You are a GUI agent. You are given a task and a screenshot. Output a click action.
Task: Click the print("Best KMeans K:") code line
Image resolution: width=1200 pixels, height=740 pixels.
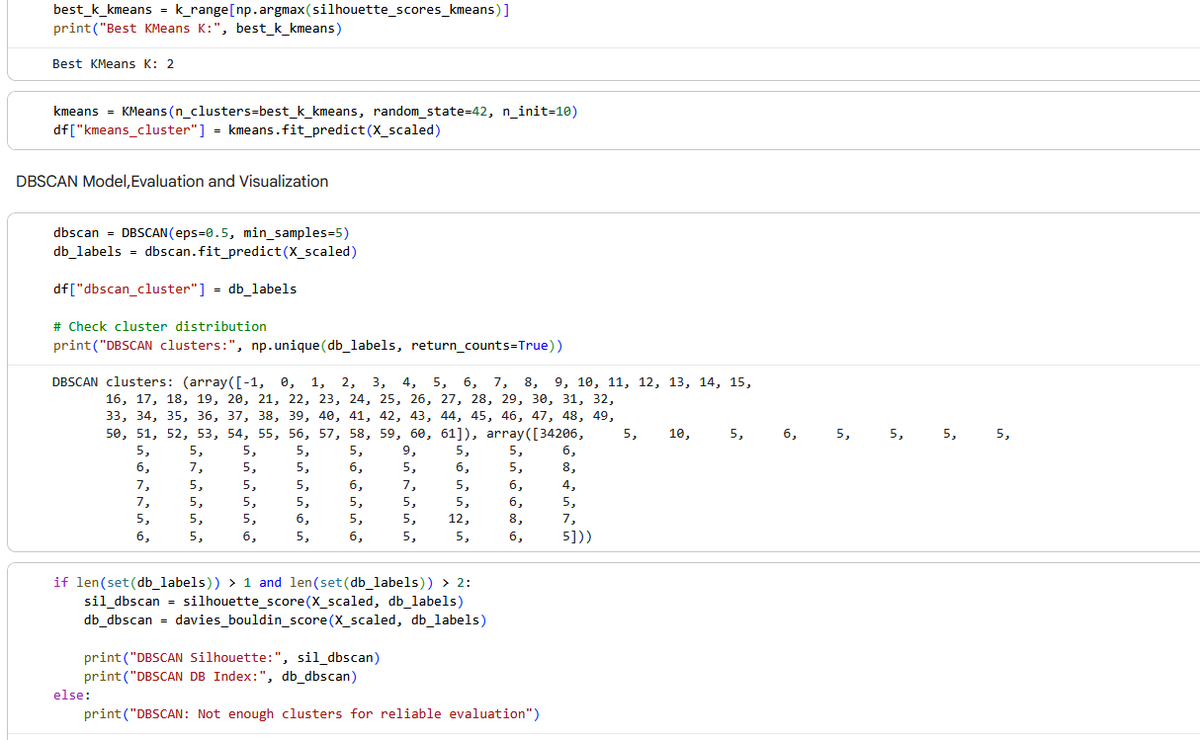tap(197, 28)
